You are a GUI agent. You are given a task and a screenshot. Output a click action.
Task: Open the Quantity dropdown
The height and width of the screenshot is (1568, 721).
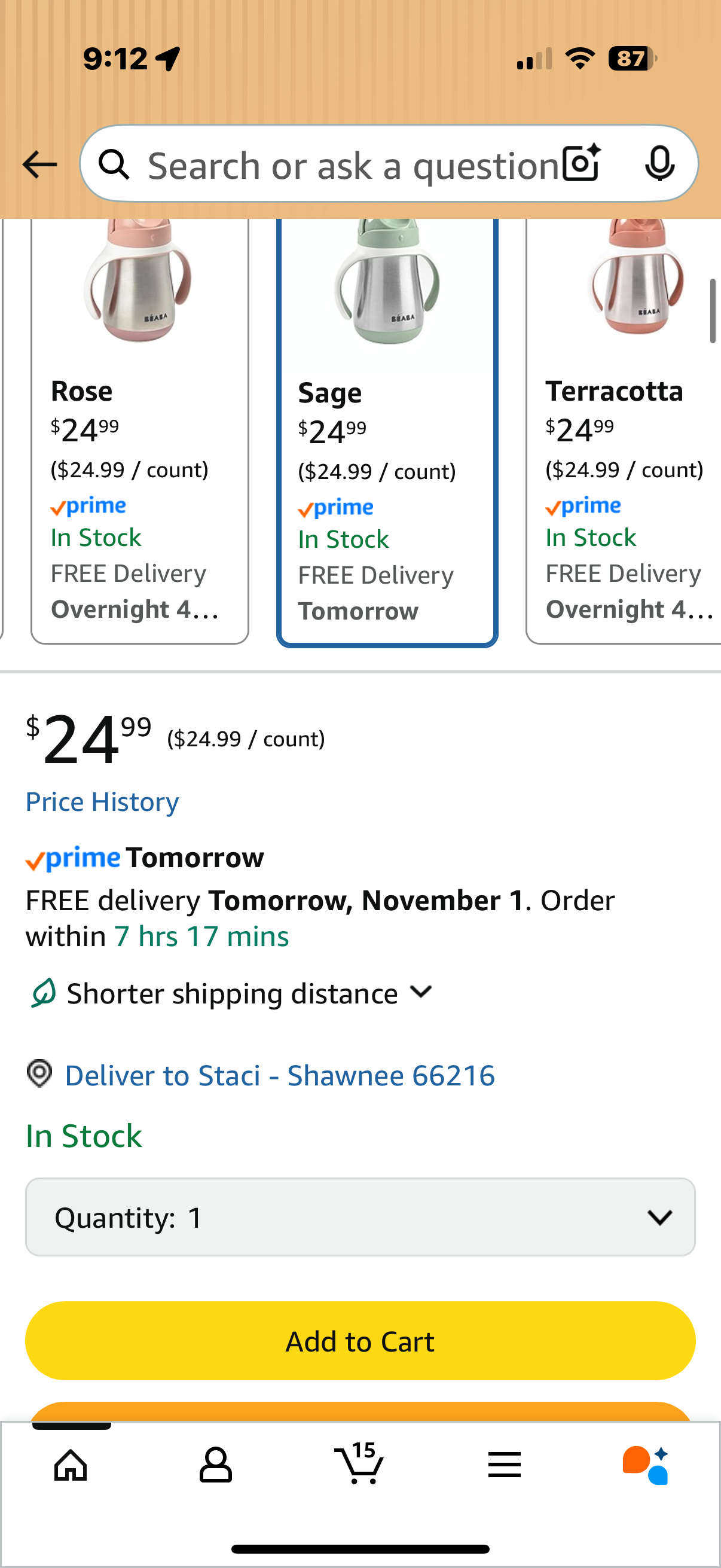point(360,1217)
